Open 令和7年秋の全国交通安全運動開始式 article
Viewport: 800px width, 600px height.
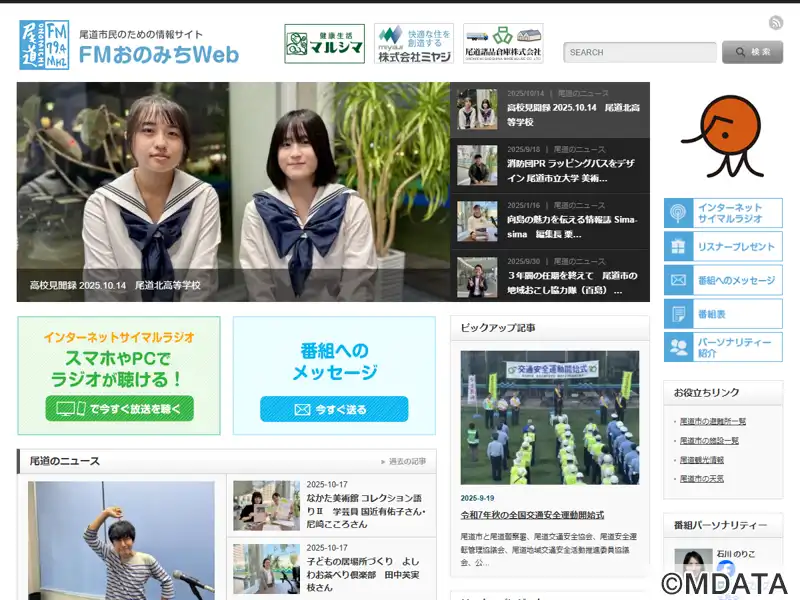tap(532, 515)
